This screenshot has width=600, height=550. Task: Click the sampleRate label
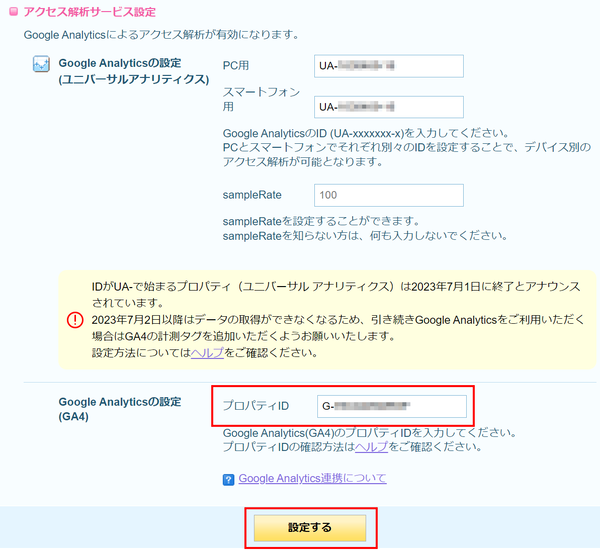252,195
